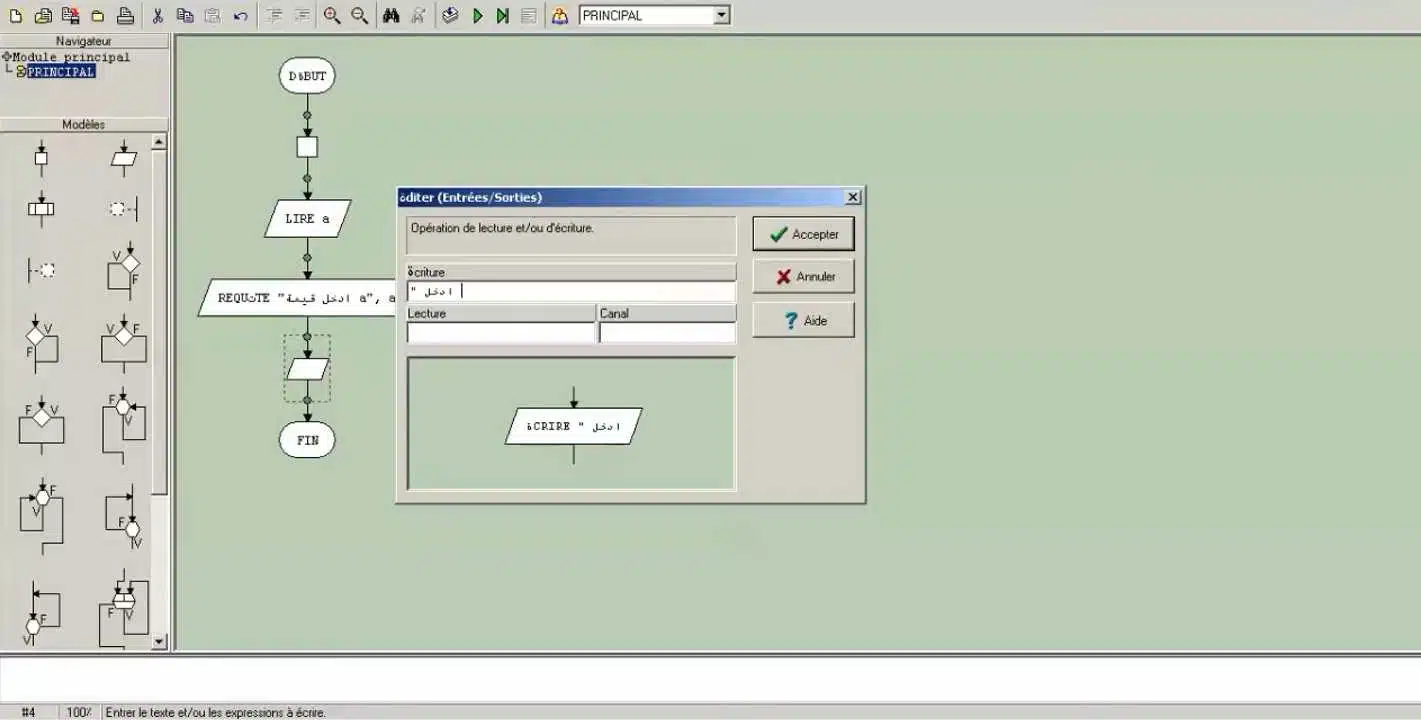Select the F/V selection structure template
The image size is (1421, 720).
click(41, 424)
